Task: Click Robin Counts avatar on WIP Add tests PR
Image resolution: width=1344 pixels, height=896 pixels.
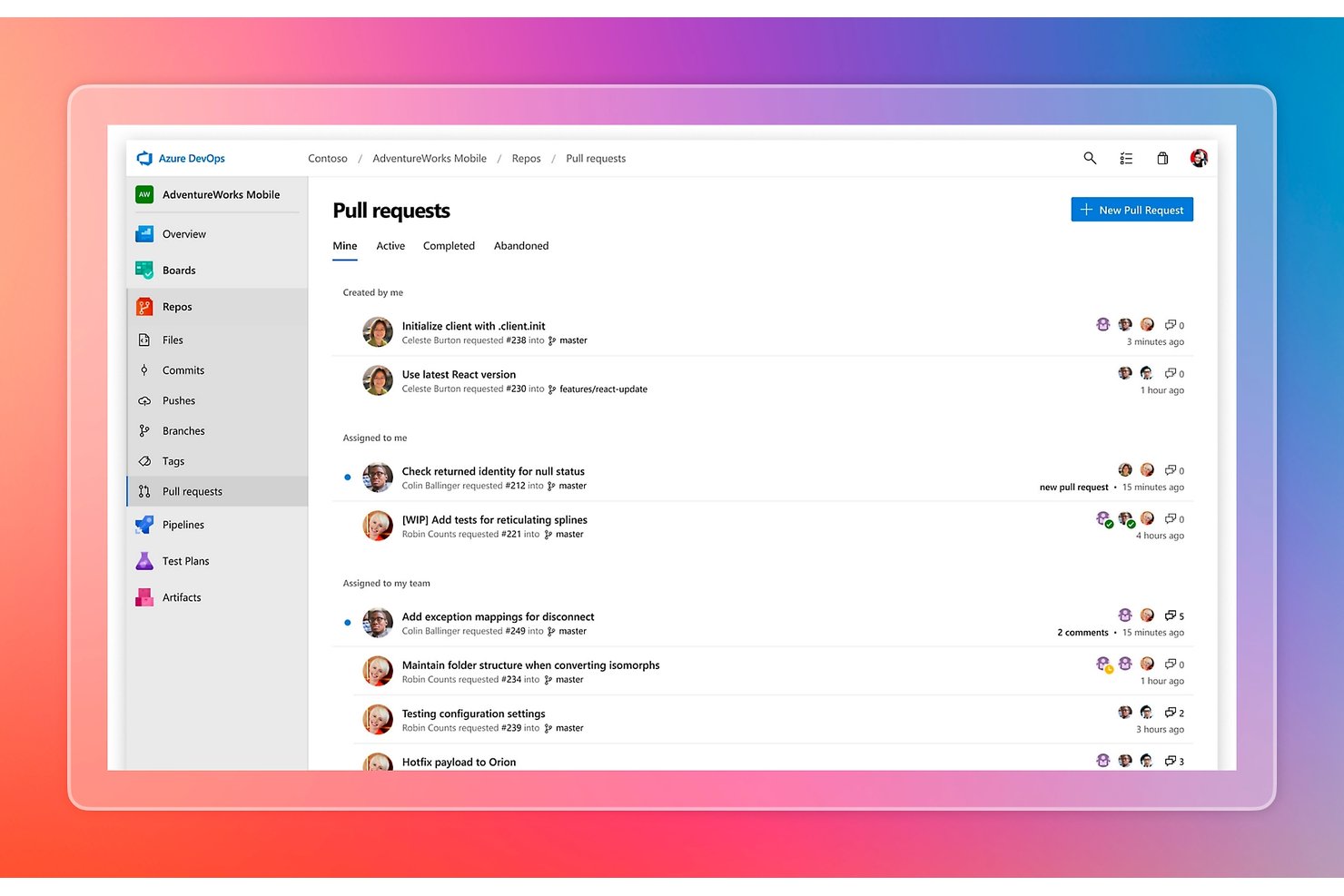Action: pyautogui.click(x=378, y=526)
